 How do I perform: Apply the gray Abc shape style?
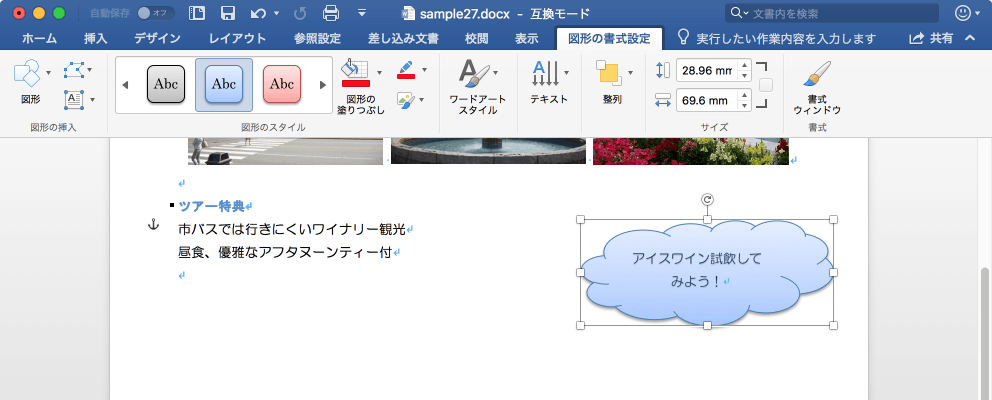click(166, 84)
